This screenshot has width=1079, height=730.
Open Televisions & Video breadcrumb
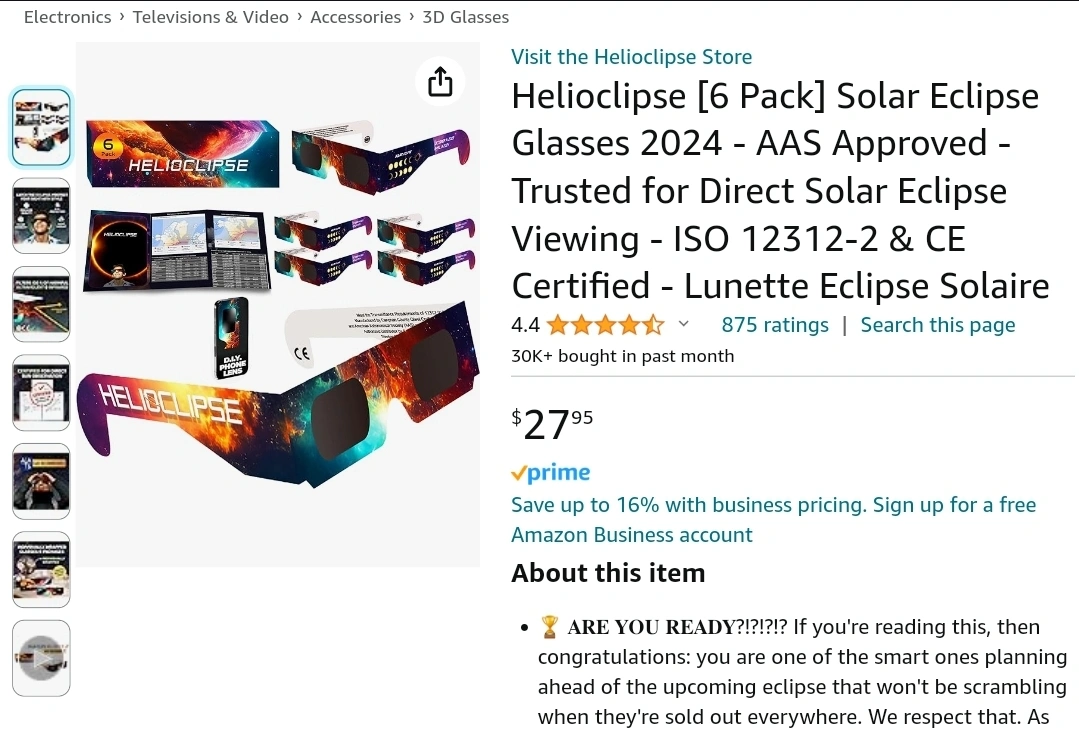[210, 17]
